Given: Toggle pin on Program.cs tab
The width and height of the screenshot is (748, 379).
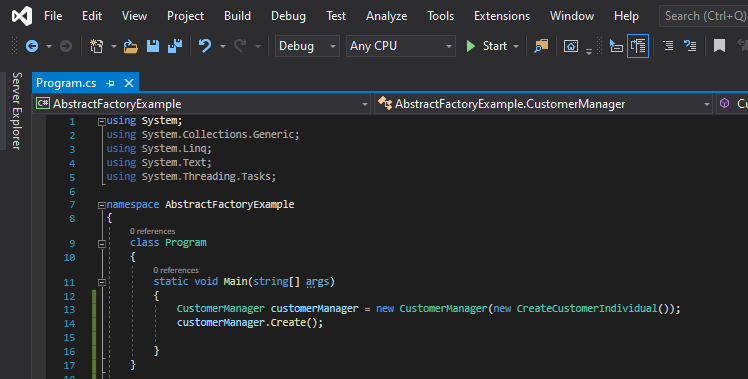Looking at the screenshot, I should (x=111, y=83).
